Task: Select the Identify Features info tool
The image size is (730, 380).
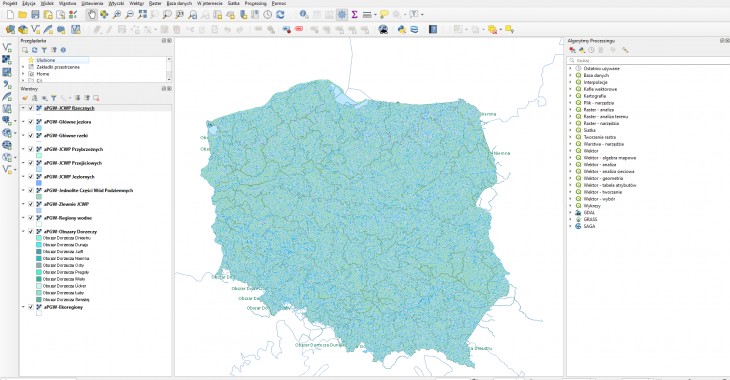Action: click(x=304, y=15)
